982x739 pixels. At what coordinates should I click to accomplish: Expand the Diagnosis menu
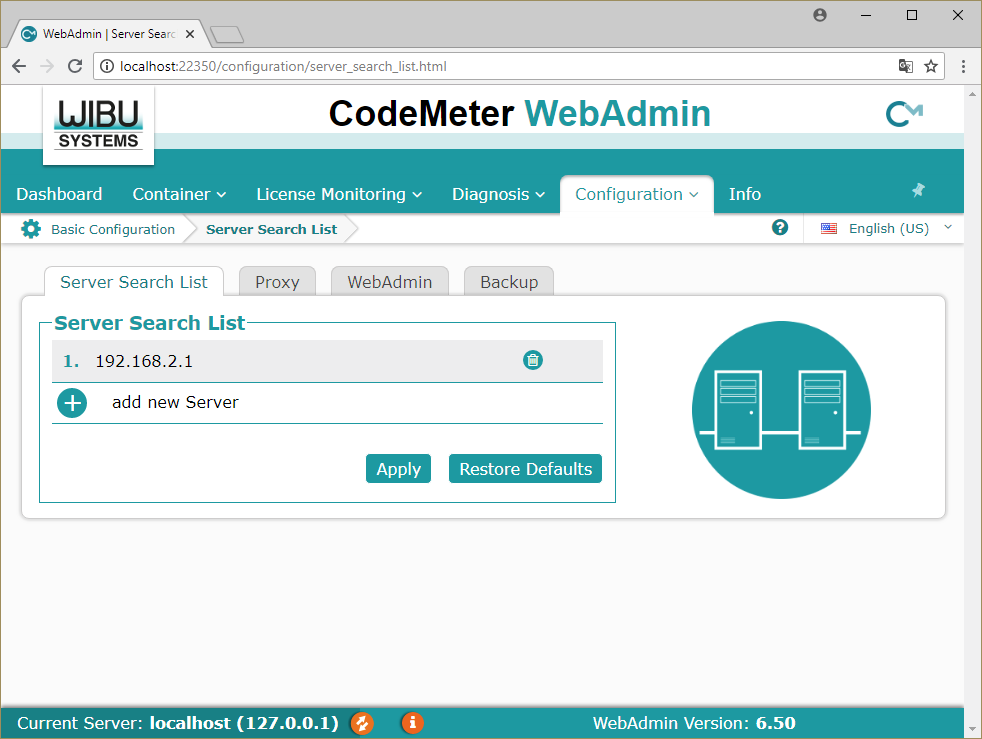click(x=499, y=194)
